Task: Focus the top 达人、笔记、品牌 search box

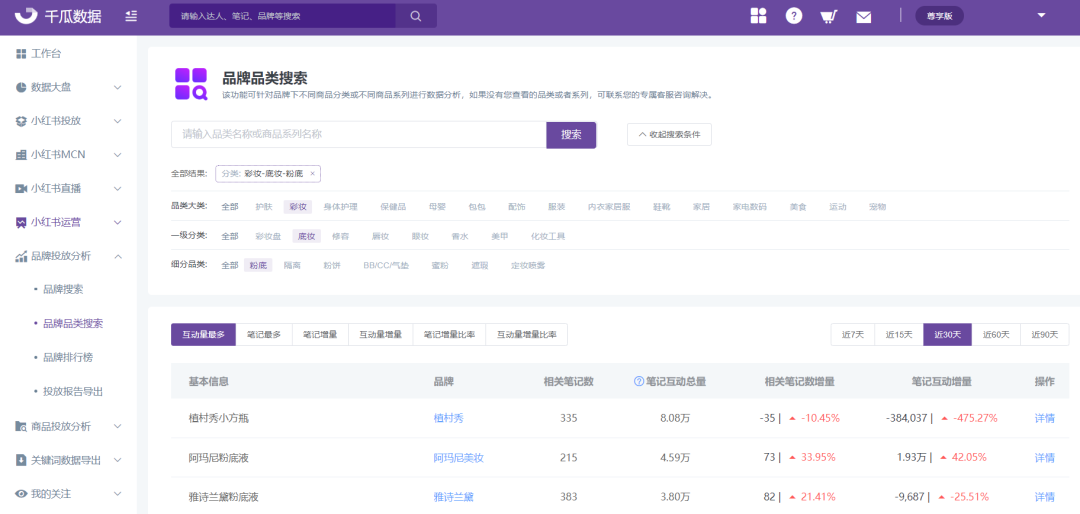Action: (x=282, y=16)
